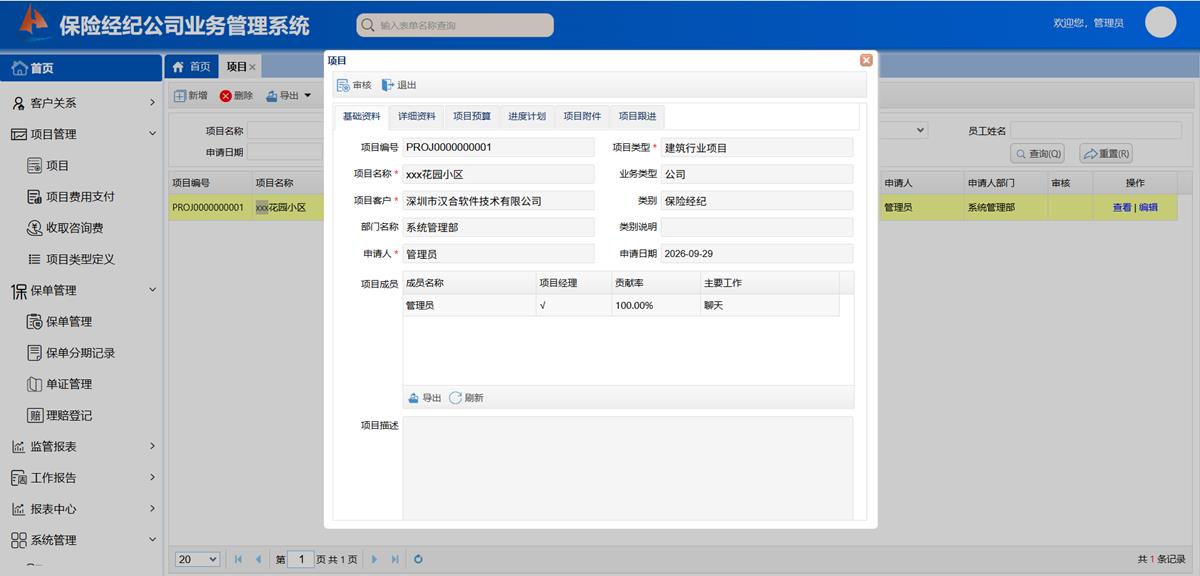Expand 报表中心 menu
This screenshot has width=1200, height=576.
point(81,509)
